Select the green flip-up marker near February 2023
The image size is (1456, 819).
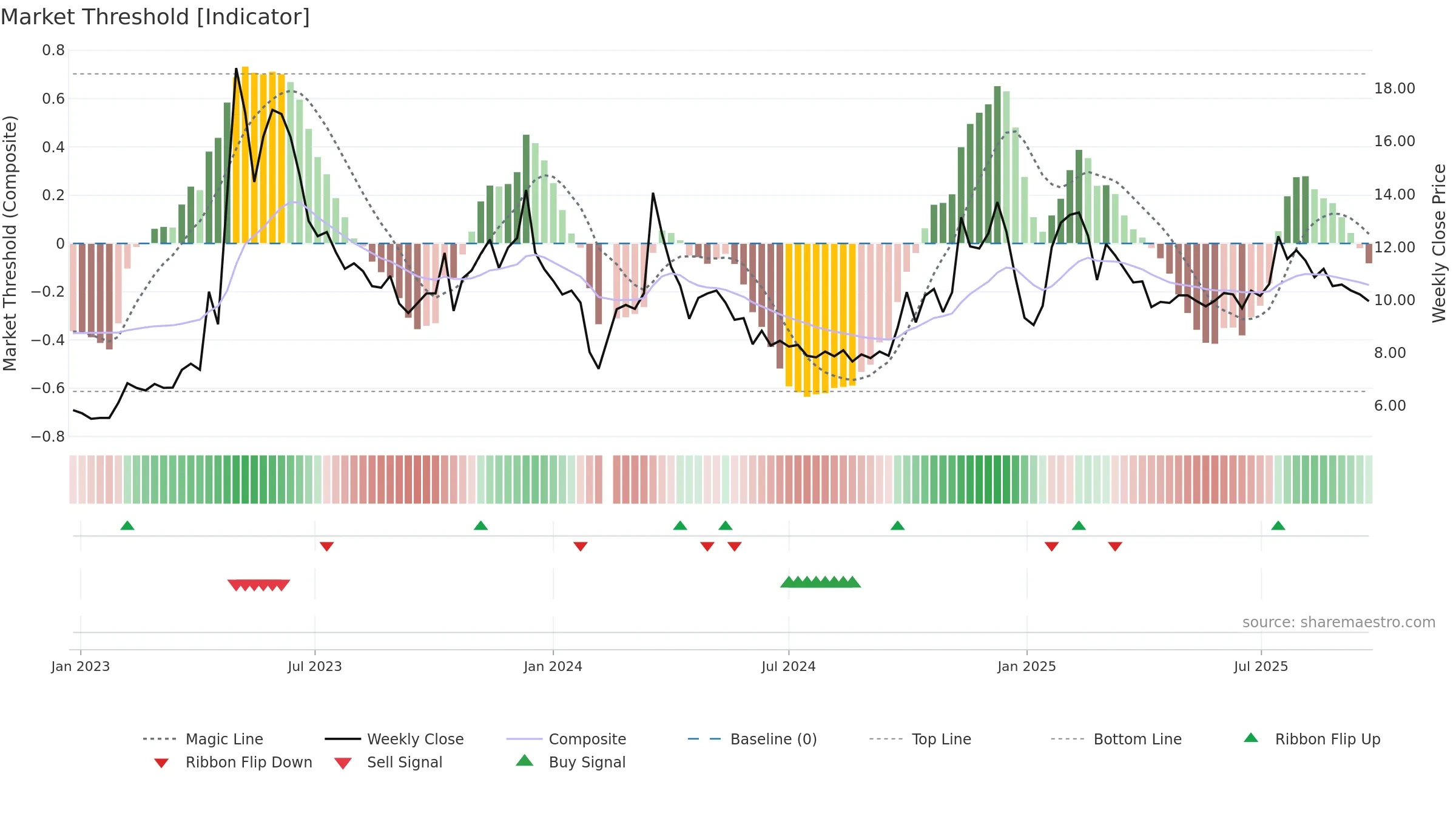tap(127, 525)
